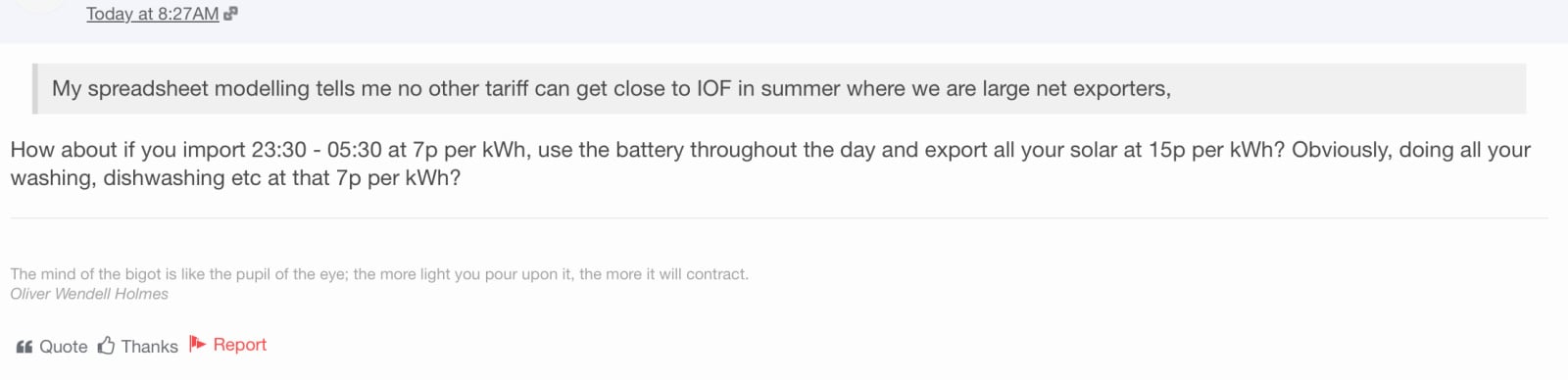Open the 'Today at 8:27AM' timestamp link
This screenshot has width=1568, height=380.
(x=152, y=14)
